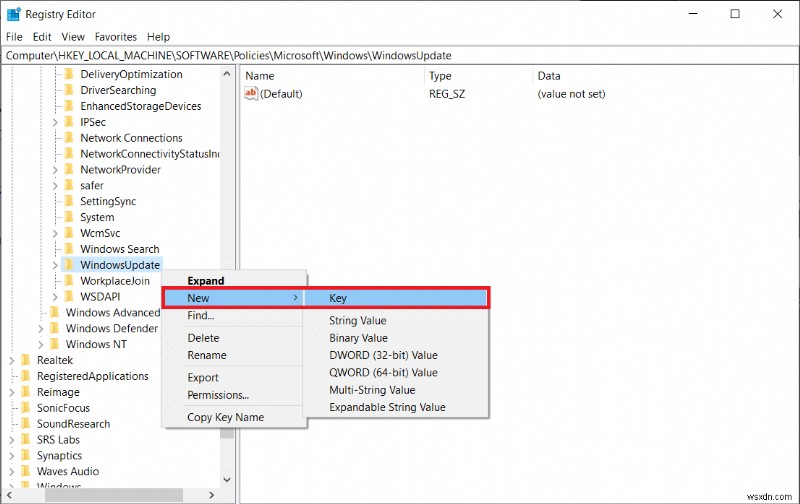Screen dimensions: 800x504
Task: Create a new Multi-String Value
Action: pos(396,390)
